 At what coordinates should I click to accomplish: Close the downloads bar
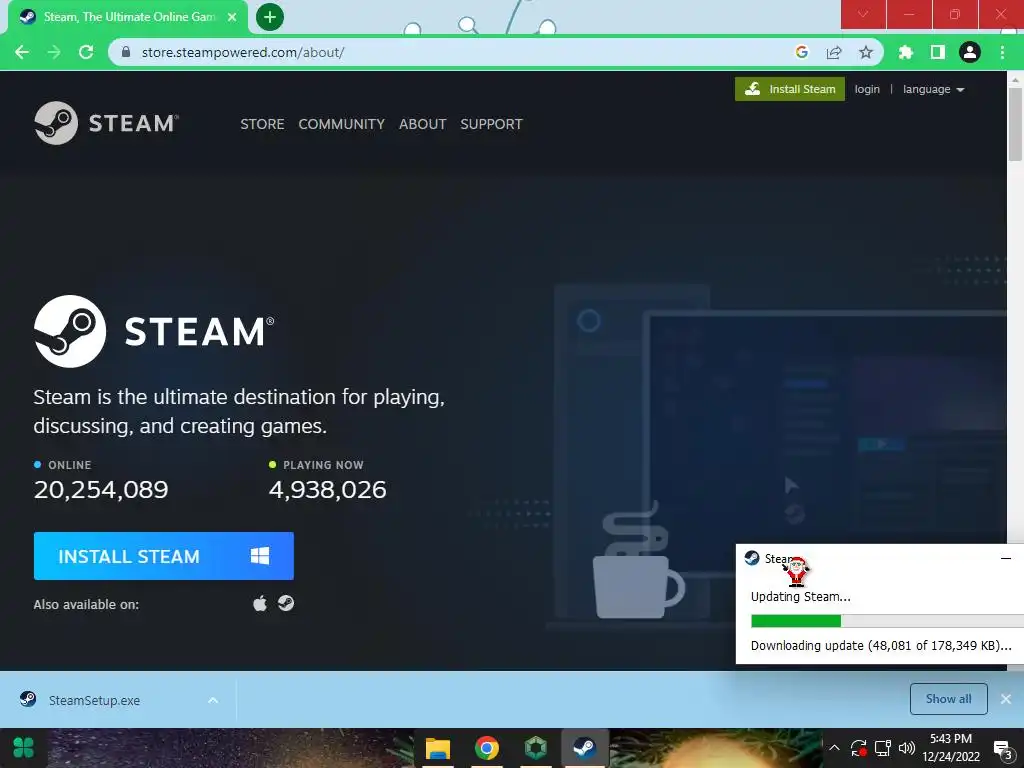1006,699
